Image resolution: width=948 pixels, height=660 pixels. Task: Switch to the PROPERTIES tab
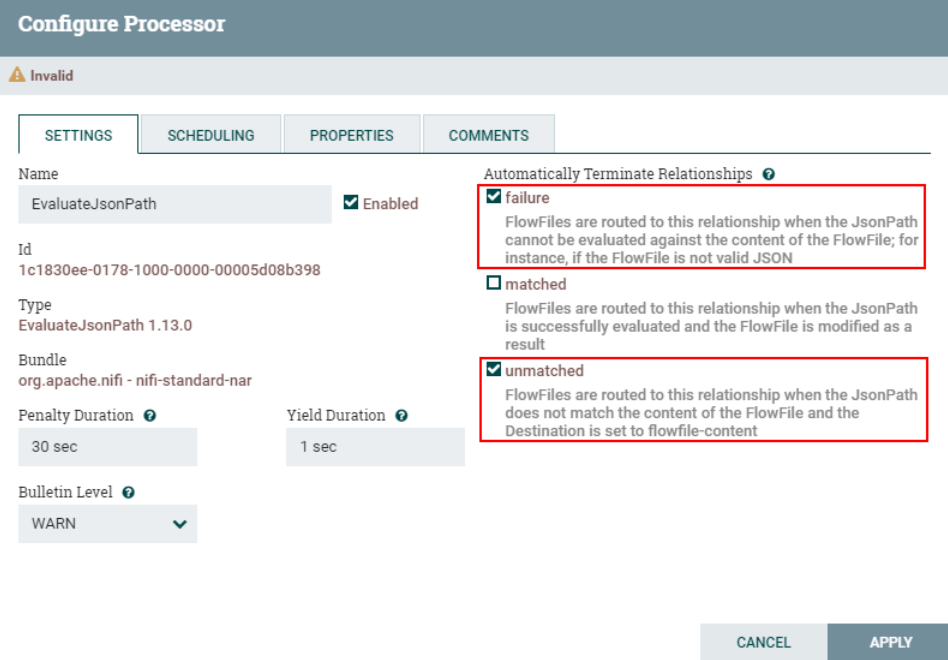(351, 135)
